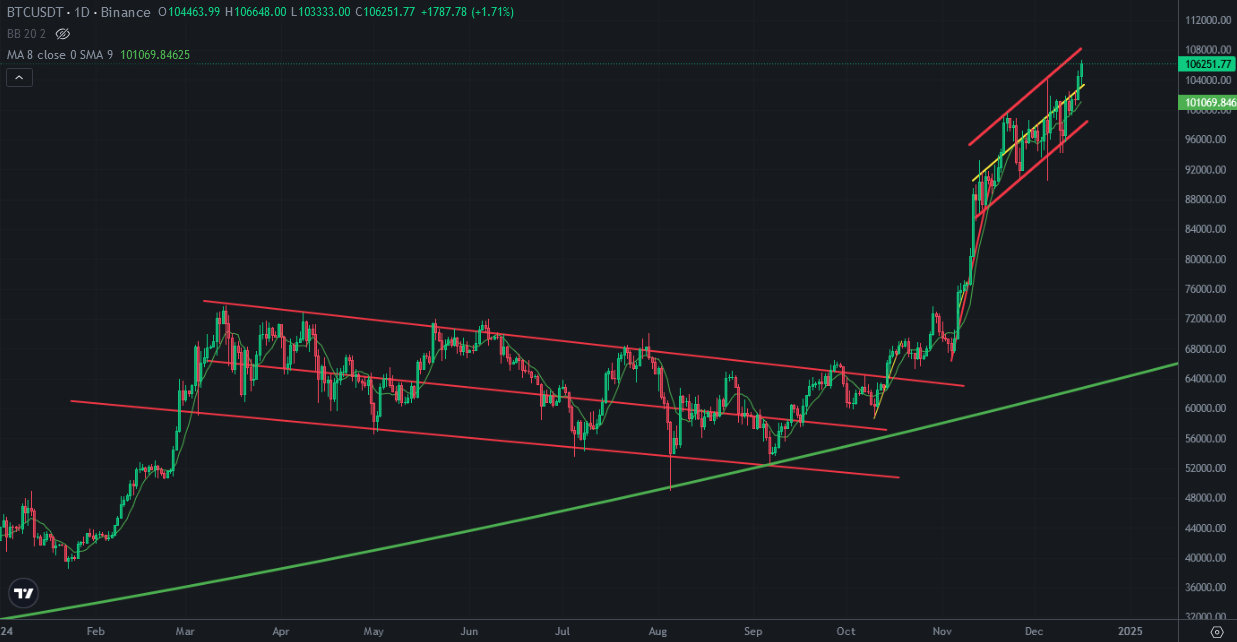Viewport: 1237px width, 642px height.
Task: Select the MA 8 close 0 SMA 9 indicator
Action: click(x=59, y=54)
